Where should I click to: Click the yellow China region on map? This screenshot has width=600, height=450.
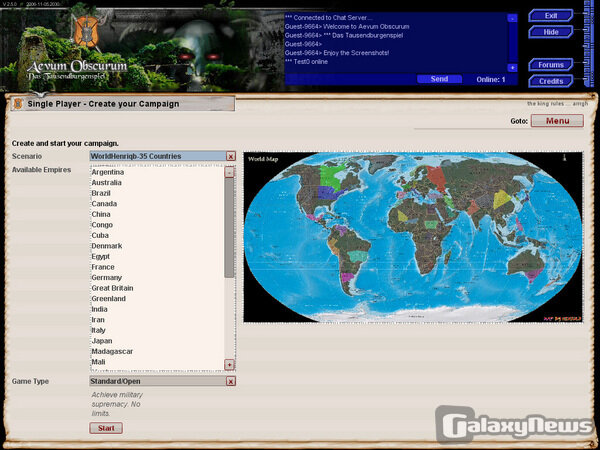(x=502, y=199)
